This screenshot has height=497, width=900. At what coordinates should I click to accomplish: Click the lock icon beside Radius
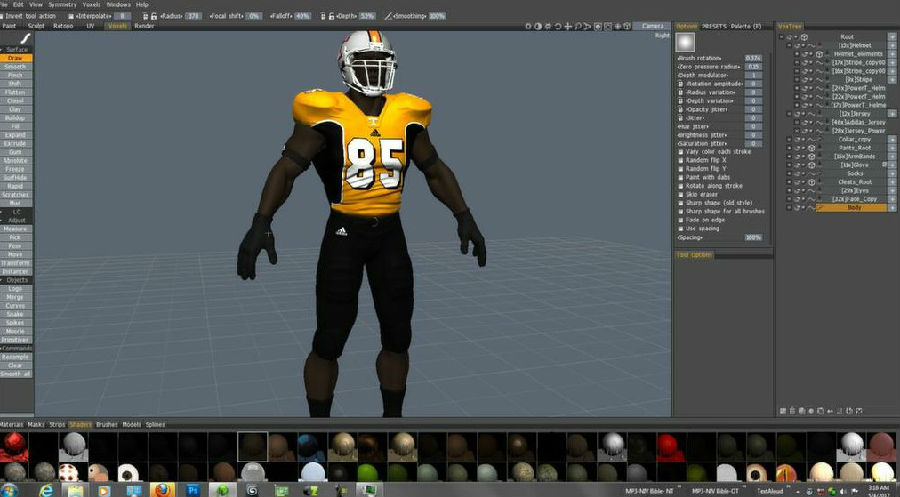152,16
